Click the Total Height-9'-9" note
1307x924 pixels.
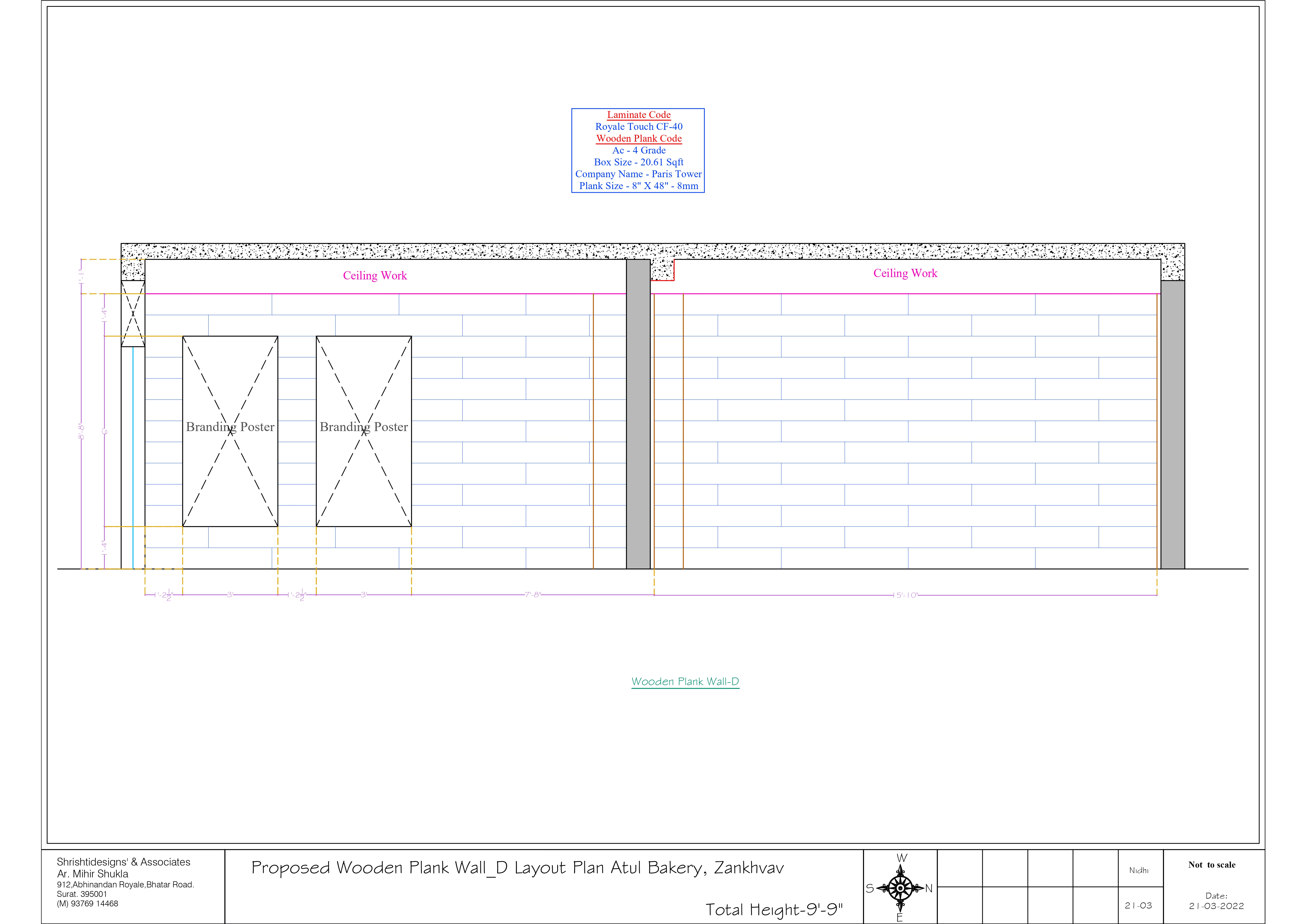(774, 910)
